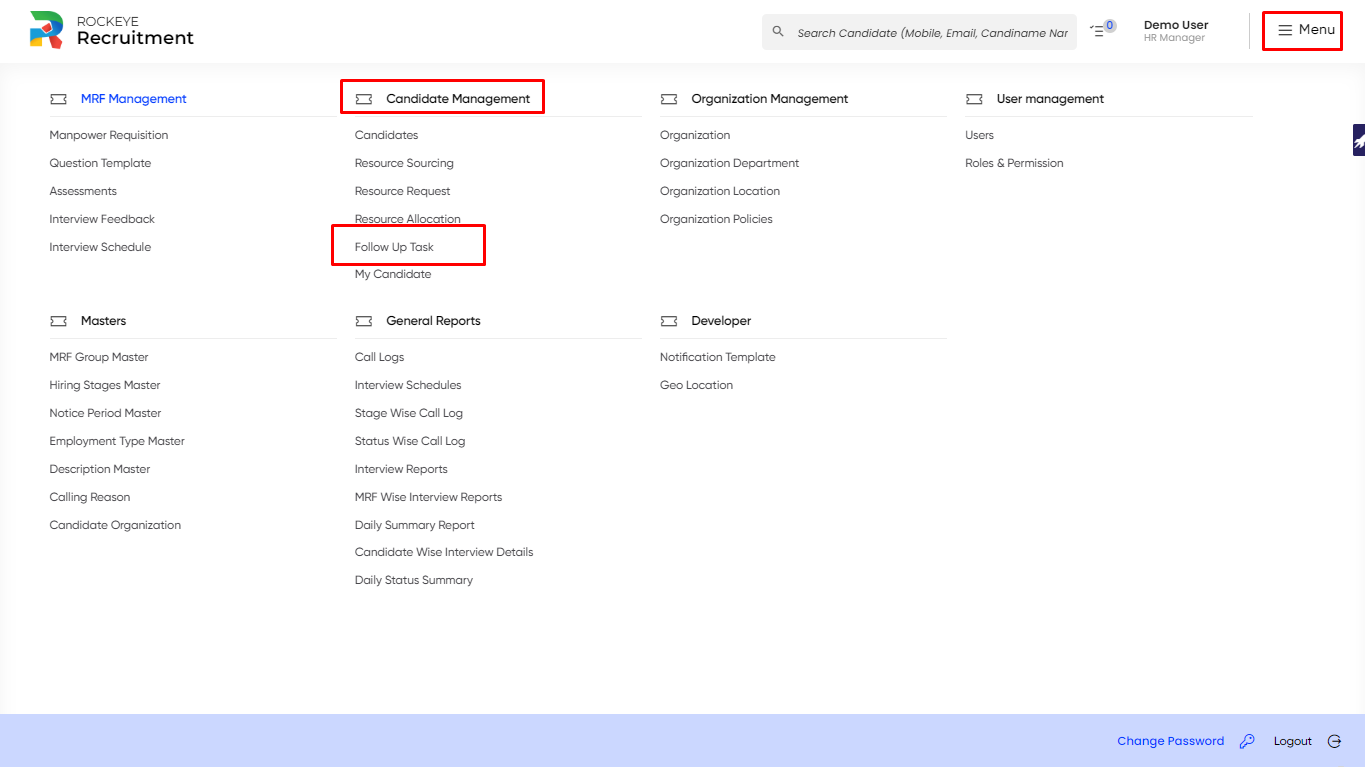Open Organization page
The width and height of the screenshot is (1365, 767).
point(695,135)
